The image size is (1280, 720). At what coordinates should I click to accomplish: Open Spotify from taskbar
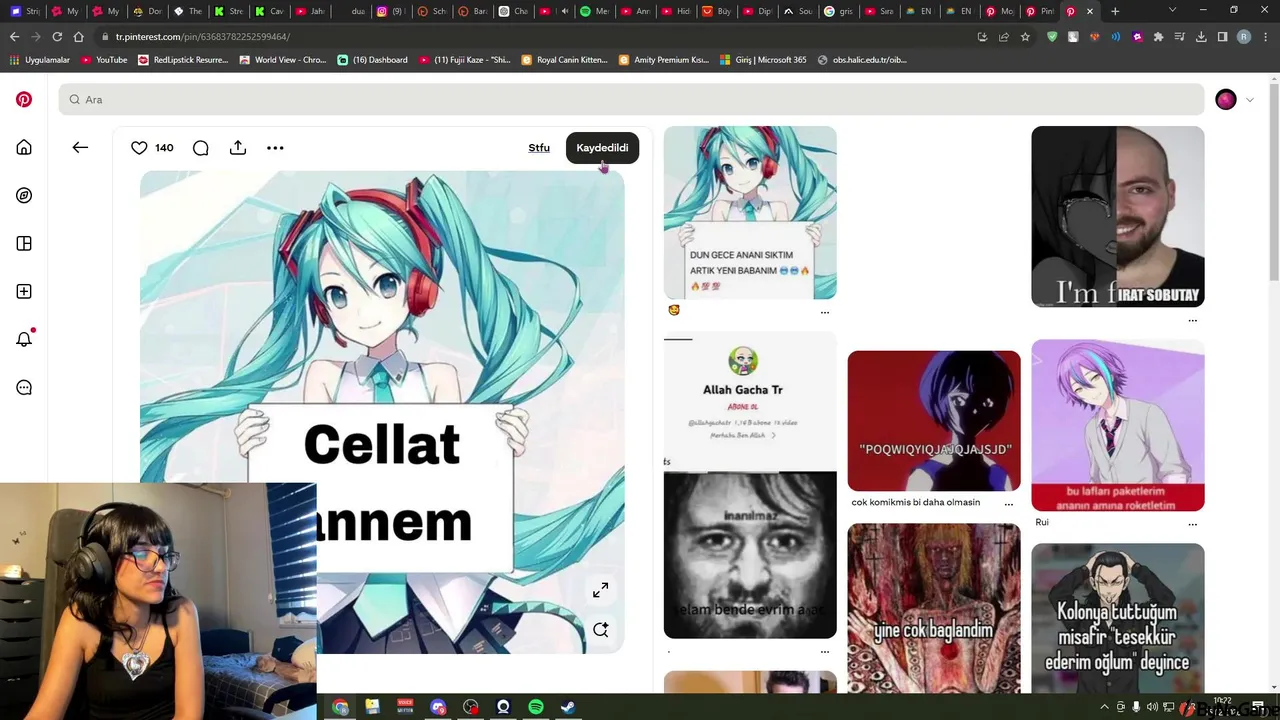click(536, 707)
